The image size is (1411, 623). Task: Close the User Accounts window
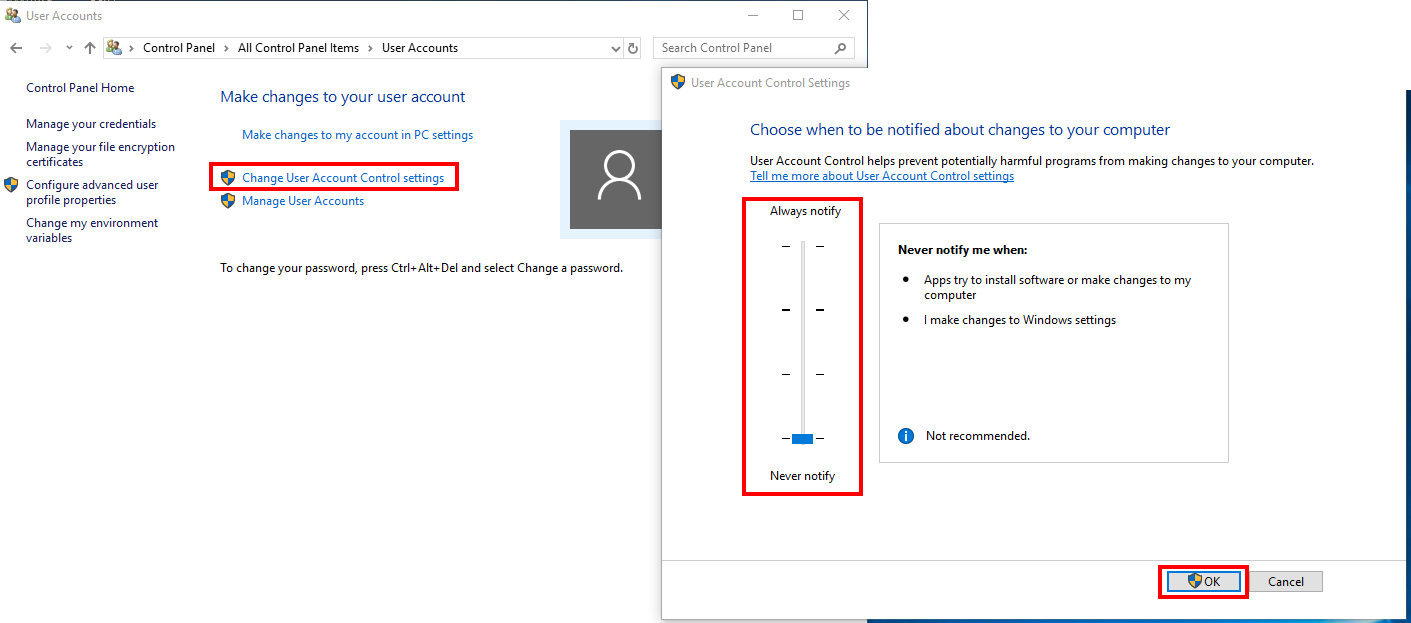[844, 15]
